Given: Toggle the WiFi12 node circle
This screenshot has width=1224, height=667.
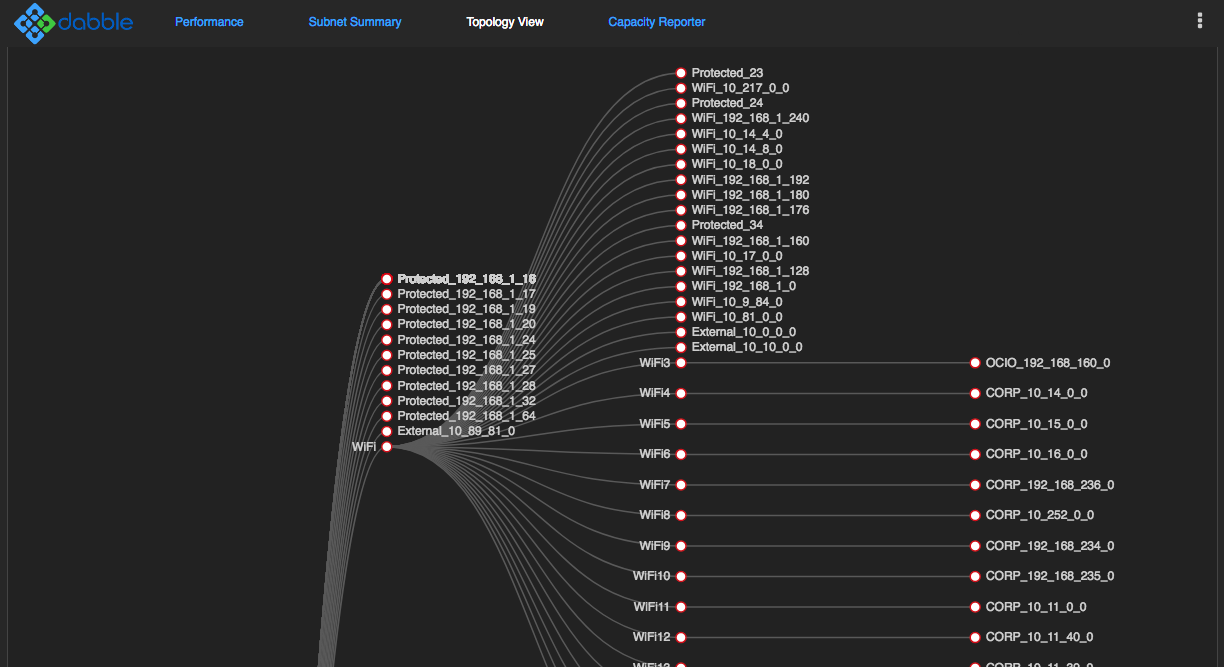Looking at the screenshot, I should coord(681,637).
